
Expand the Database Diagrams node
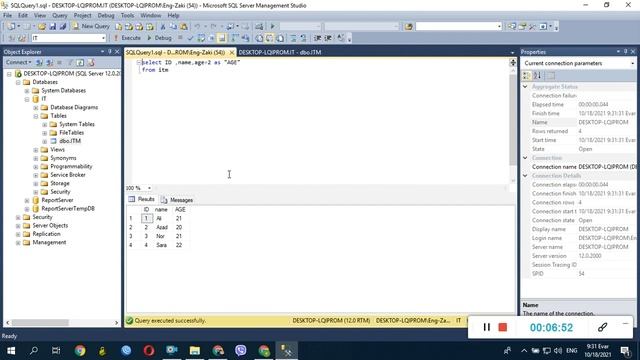(x=36, y=108)
